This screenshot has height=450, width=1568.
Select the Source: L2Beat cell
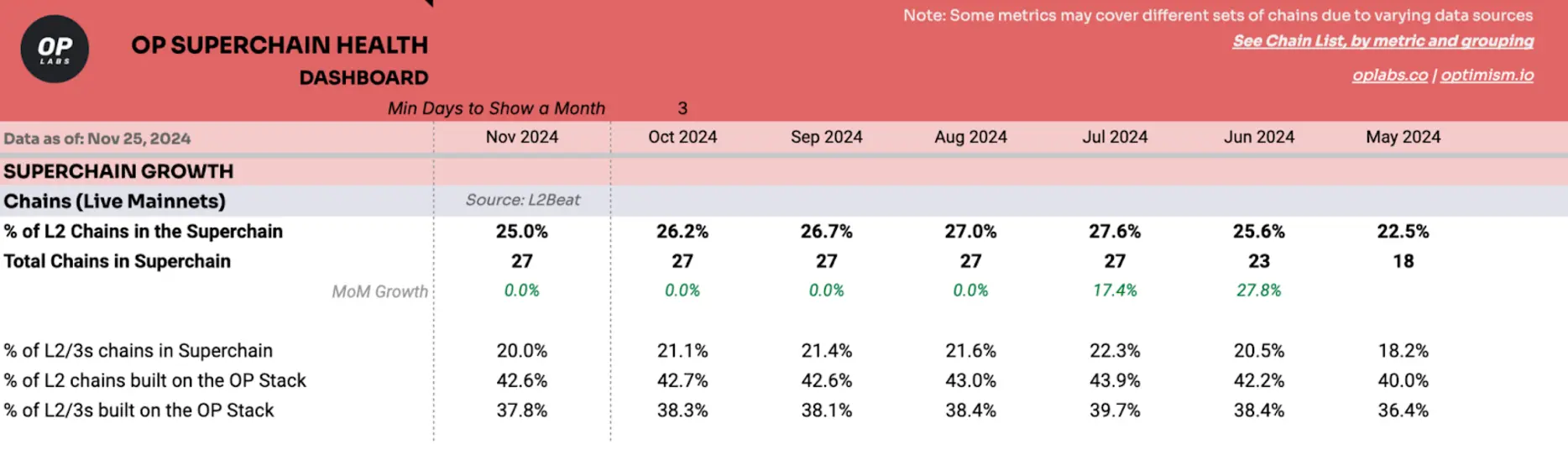click(x=523, y=200)
